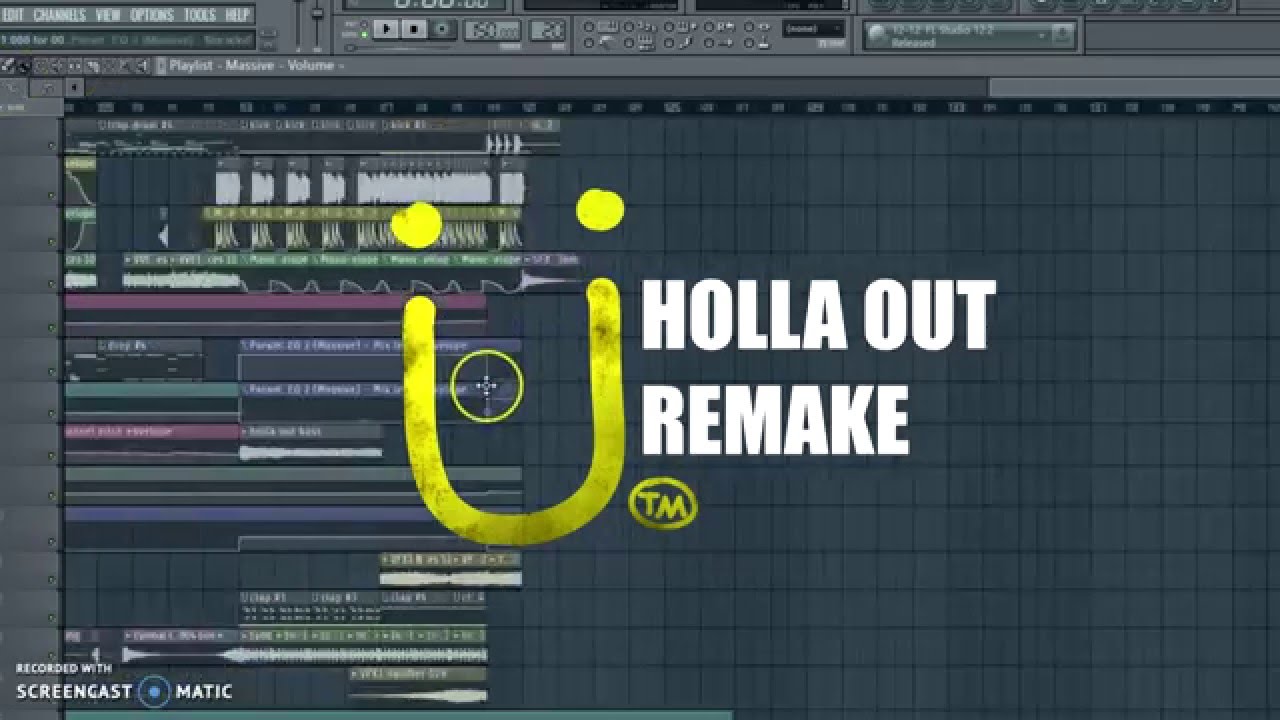The image size is (1280, 720).
Task: Select the first Param. EQ 2 (Massive) envelope clip
Action: (380, 358)
